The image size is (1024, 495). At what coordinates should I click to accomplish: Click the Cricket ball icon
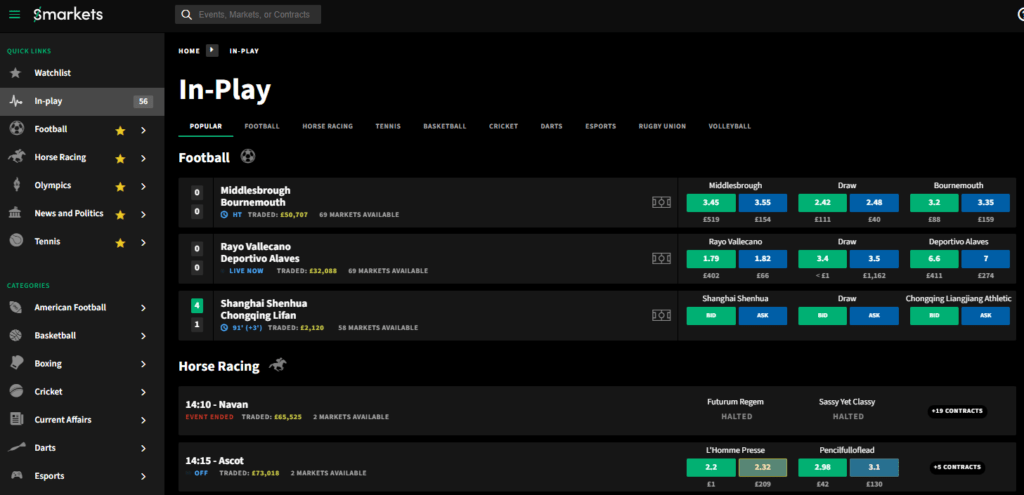[x=16, y=392]
